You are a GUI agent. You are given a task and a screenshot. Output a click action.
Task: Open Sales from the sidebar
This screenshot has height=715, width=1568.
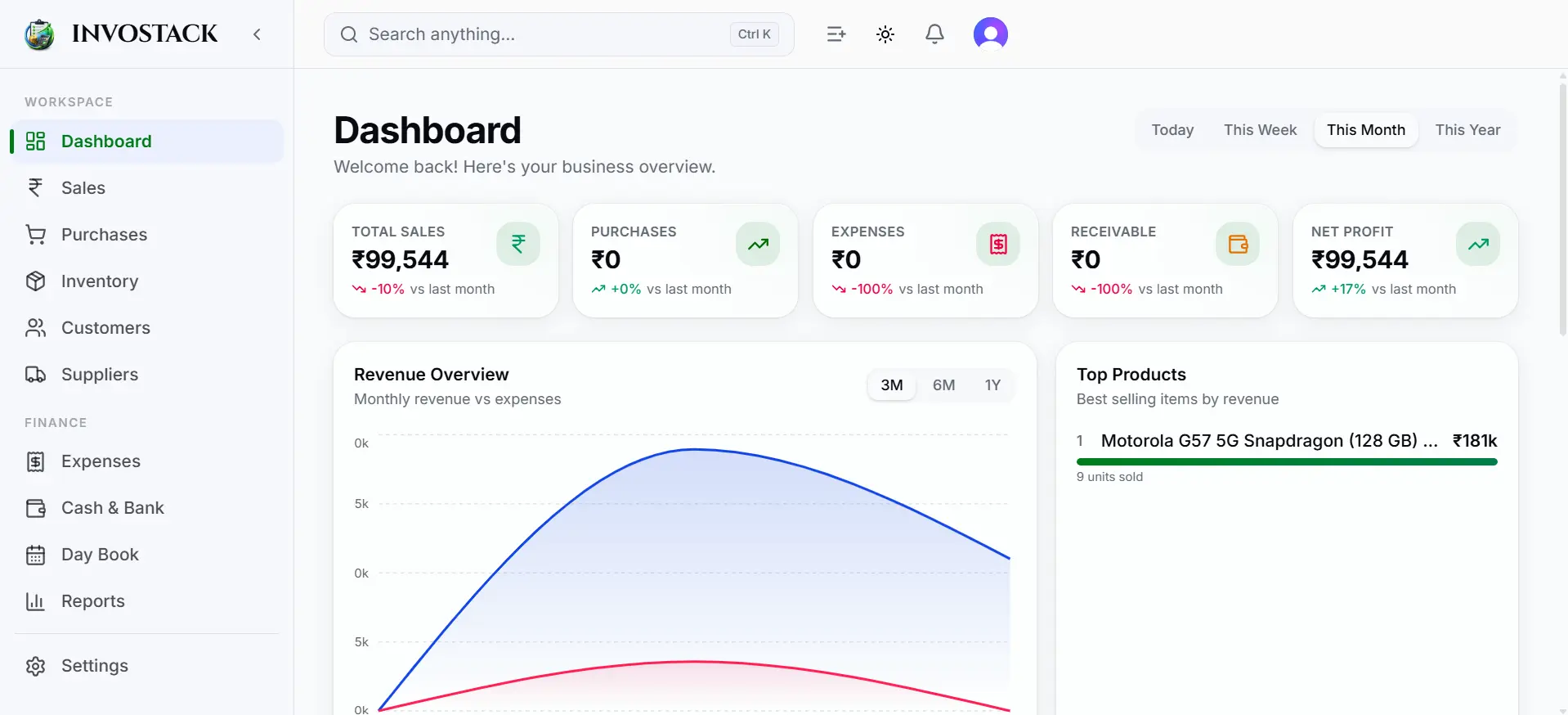coord(147,188)
